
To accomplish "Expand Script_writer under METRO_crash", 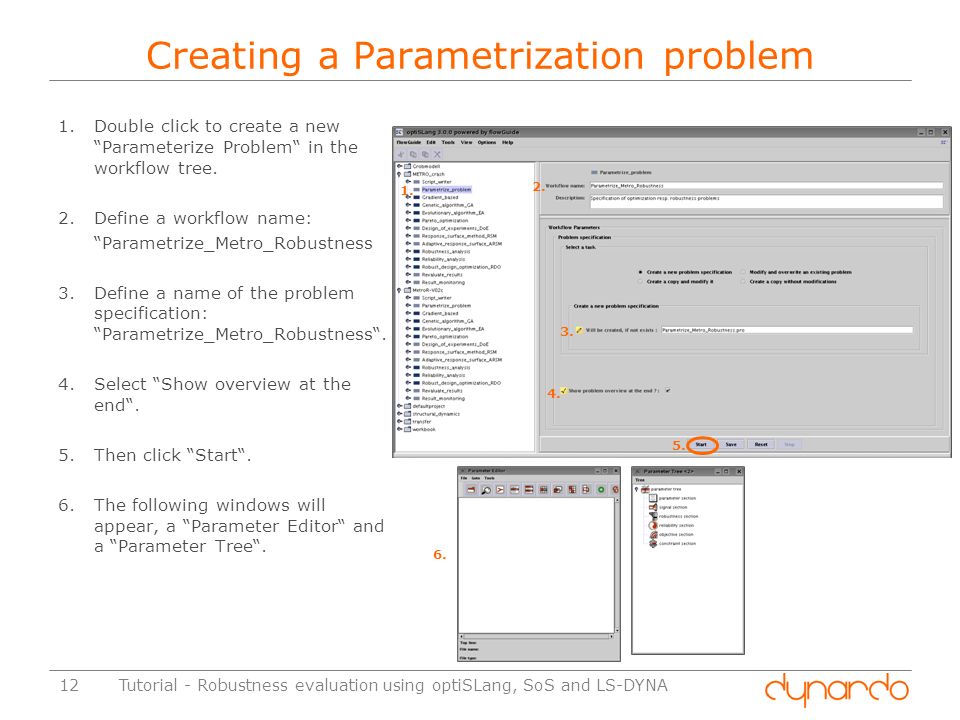I will pyautogui.click(x=408, y=182).
